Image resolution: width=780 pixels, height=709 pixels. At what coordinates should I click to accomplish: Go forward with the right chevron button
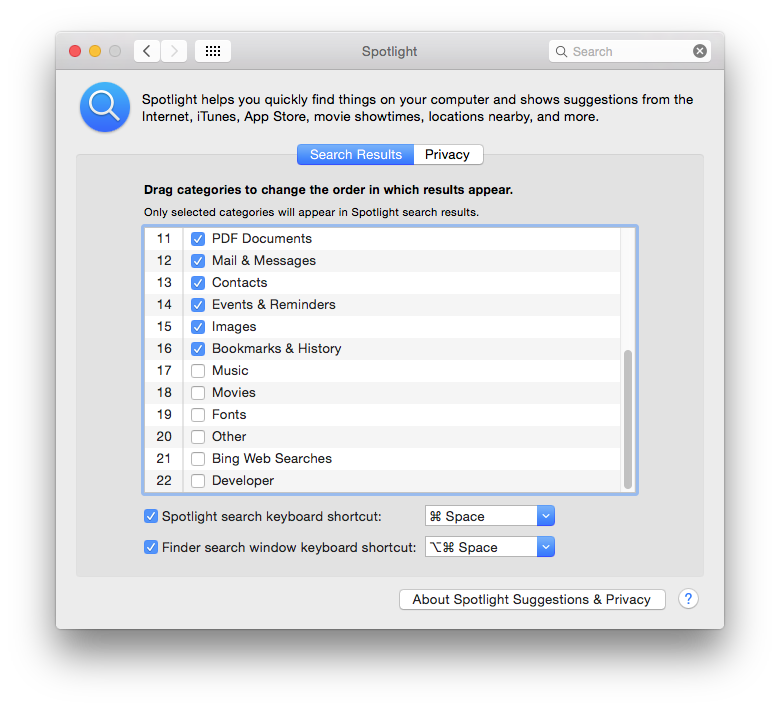pos(174,51)
